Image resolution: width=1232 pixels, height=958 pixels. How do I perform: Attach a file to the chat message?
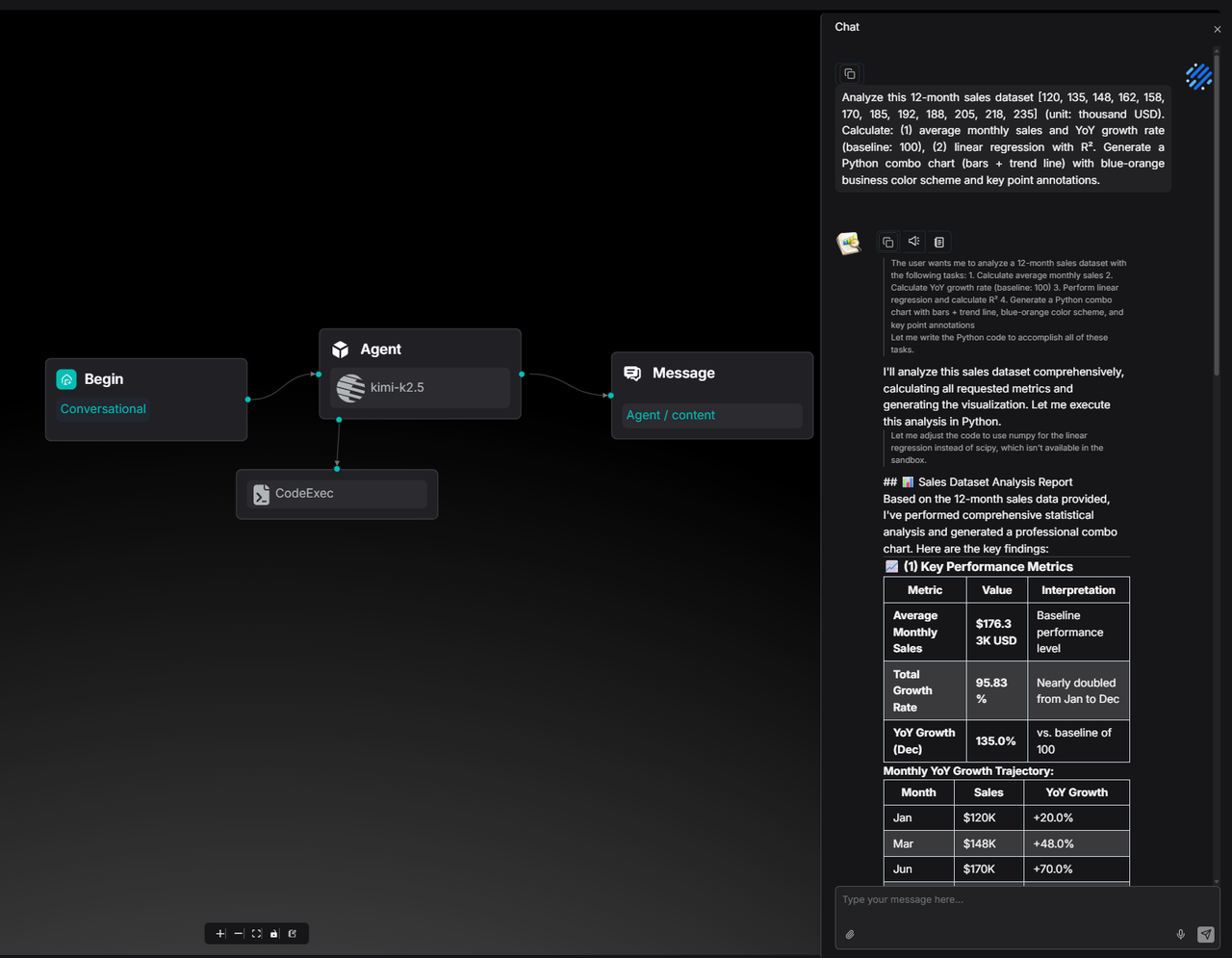(851, 934)
